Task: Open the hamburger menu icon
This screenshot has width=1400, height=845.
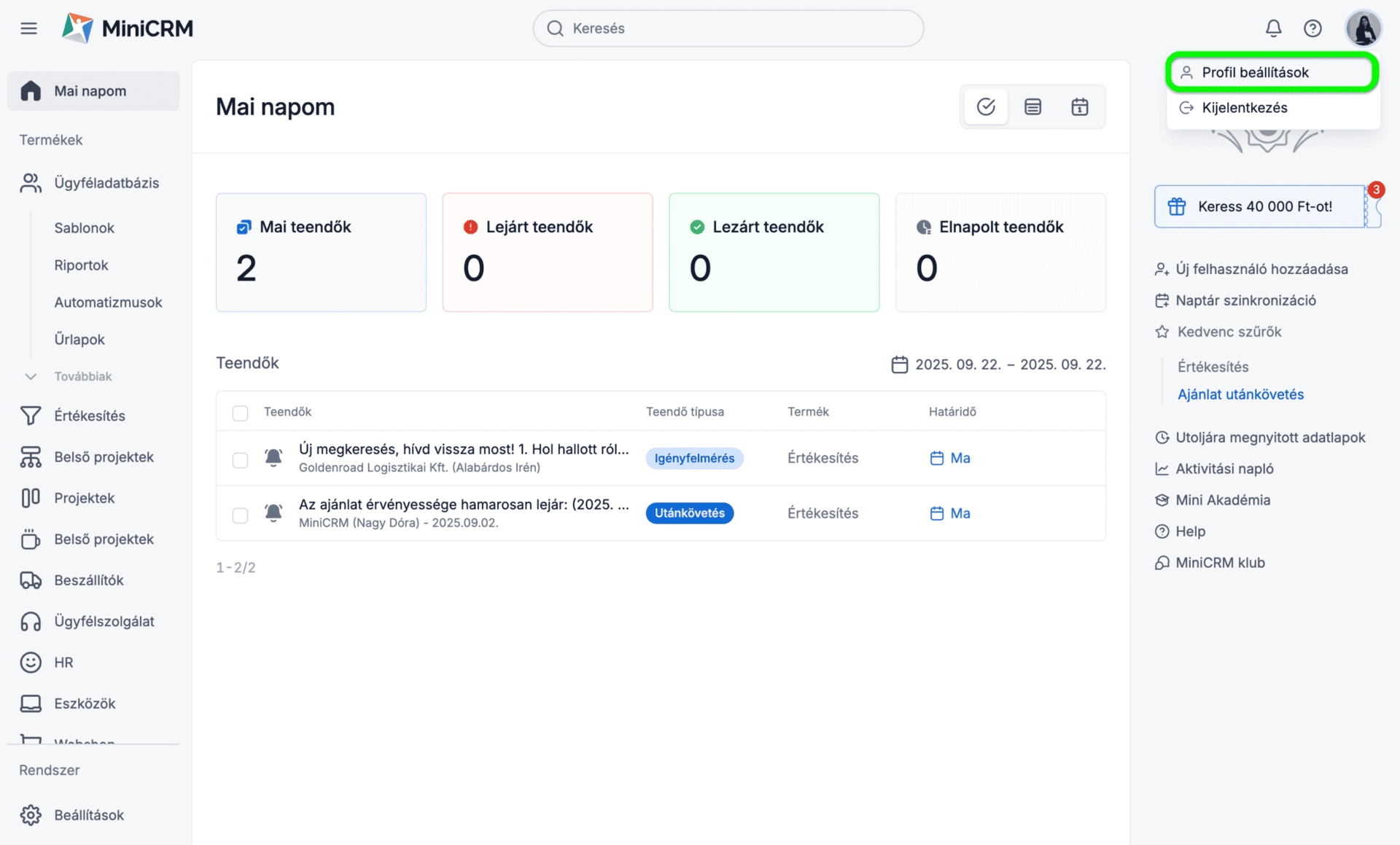Action: point(28,28)
